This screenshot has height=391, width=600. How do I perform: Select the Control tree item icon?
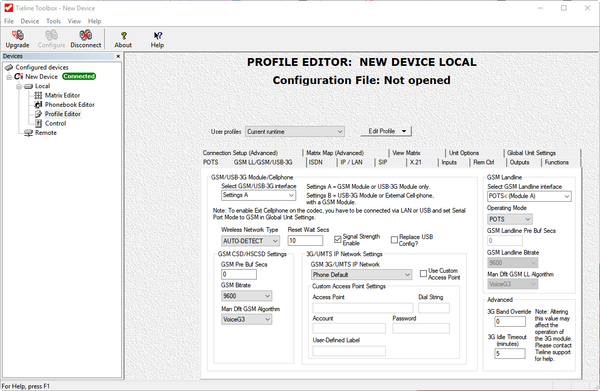38,123
